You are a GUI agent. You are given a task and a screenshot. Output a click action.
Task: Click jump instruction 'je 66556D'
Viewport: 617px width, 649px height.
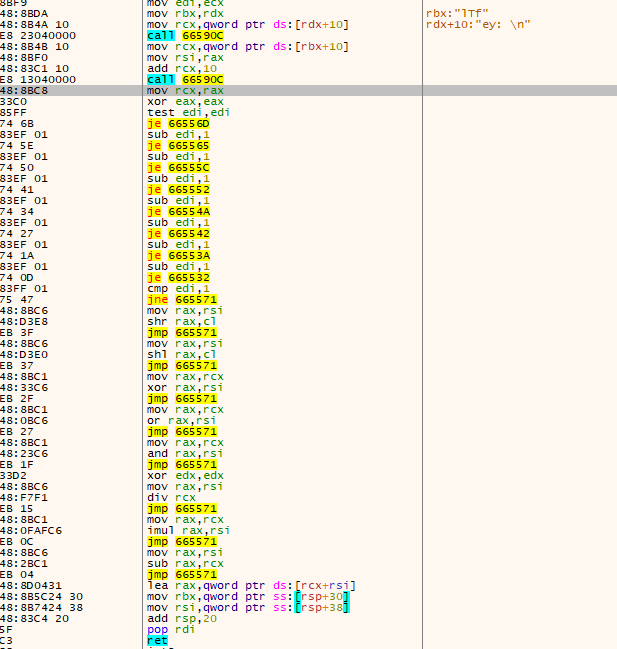click(178, 124)
